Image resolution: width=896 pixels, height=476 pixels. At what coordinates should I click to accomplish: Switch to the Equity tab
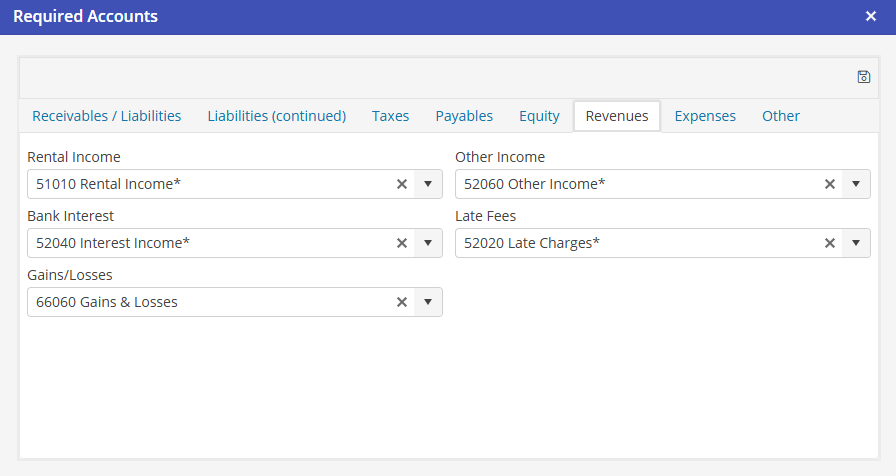539,116
